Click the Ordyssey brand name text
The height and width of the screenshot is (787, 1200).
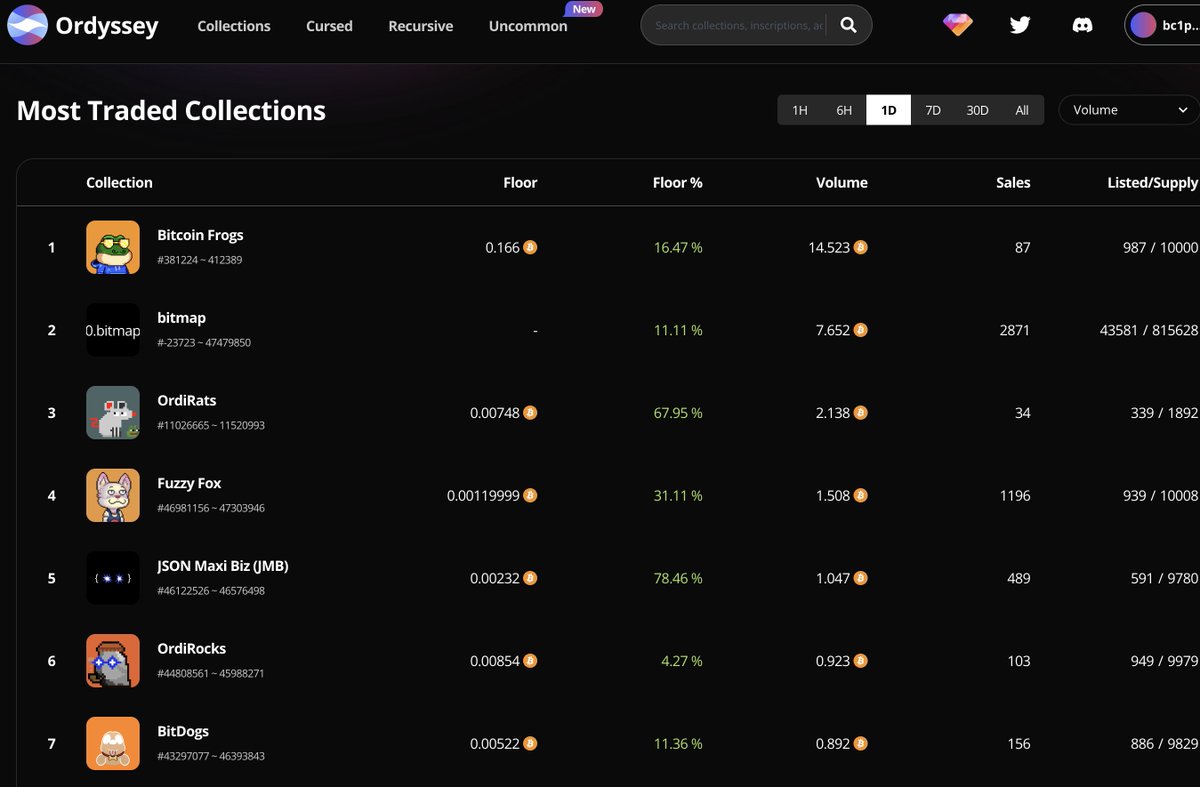[x=107, y=26]
